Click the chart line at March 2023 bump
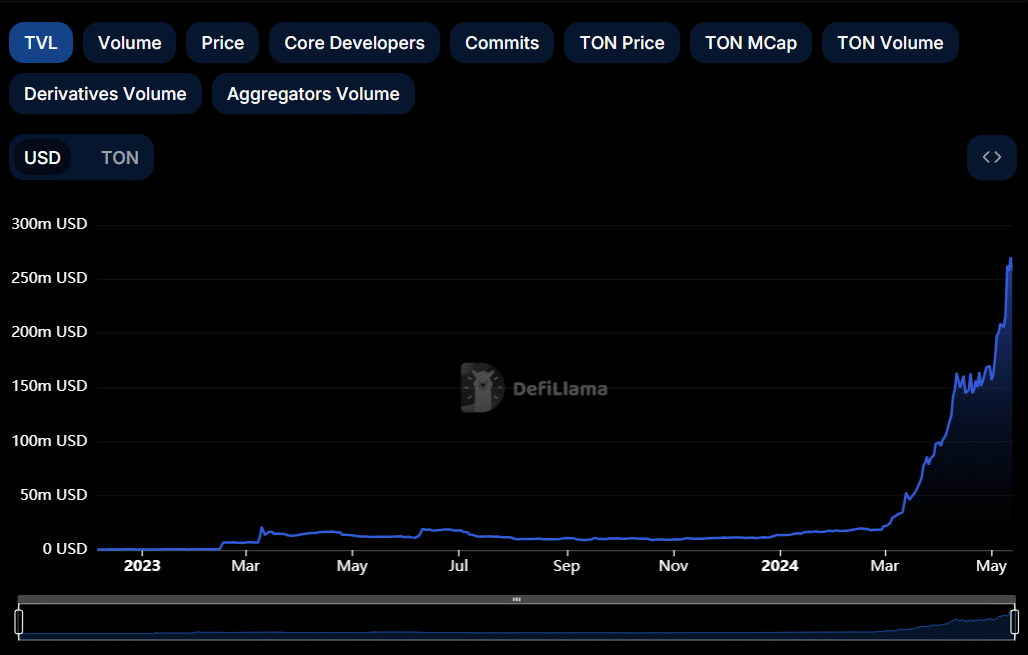1028x655 pixels. (x=262, y=528)
